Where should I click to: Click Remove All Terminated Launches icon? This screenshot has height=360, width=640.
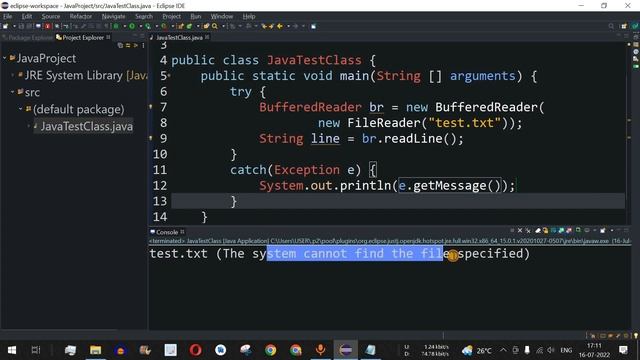pyautogui.click(x=528, y=231)
